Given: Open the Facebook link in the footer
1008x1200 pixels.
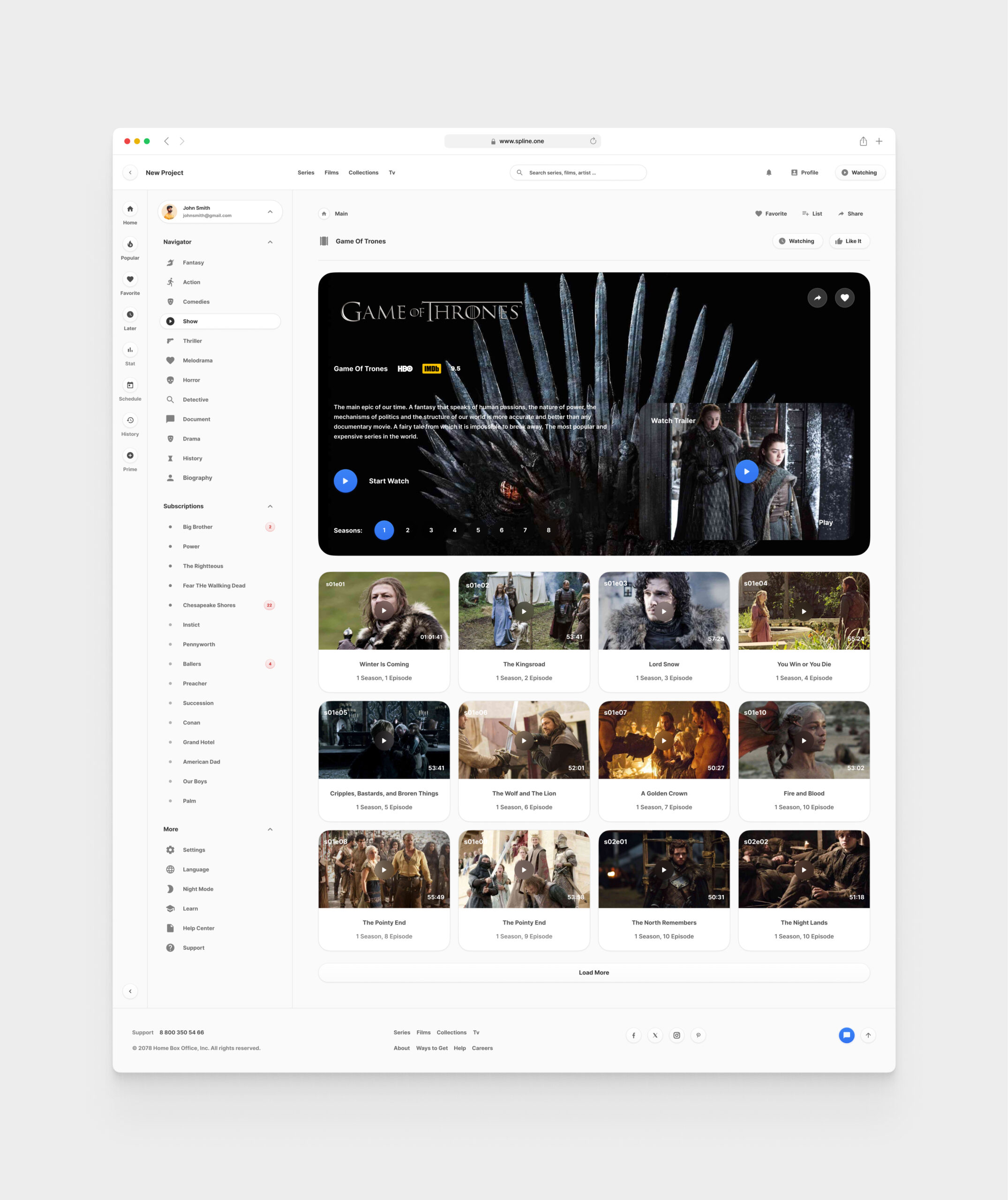Looking at the screenshot, I should [634, 1035].
